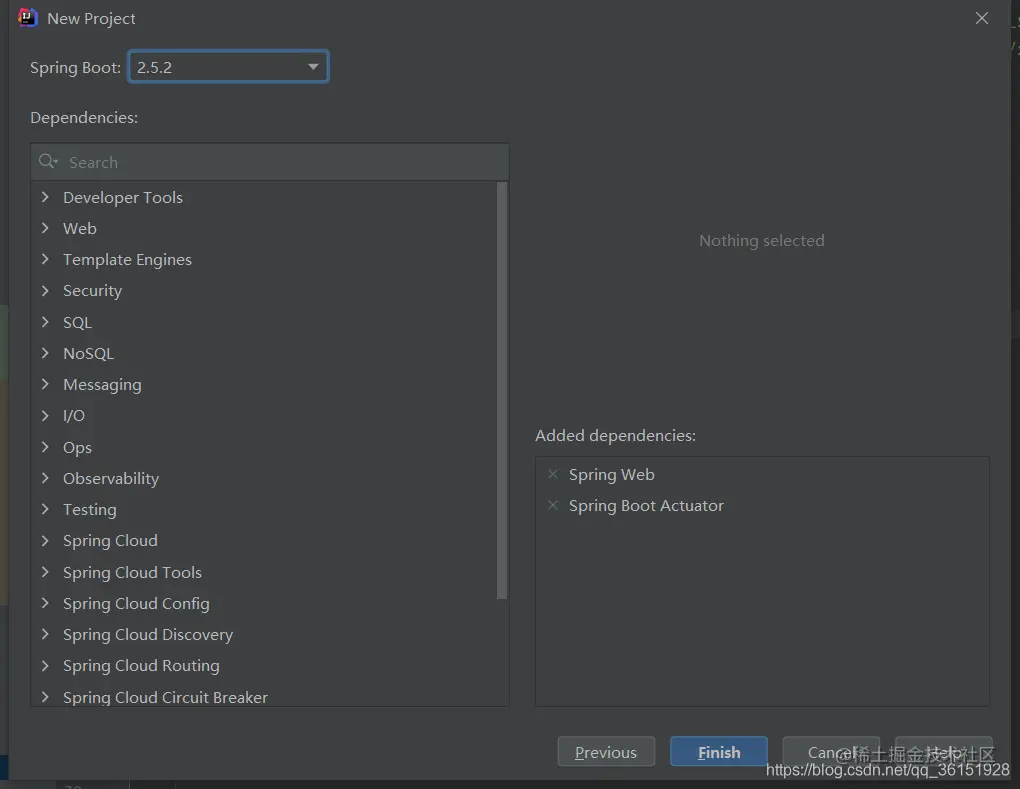Select the Messaging label
Image resolution: width=1020 pixels, height=789 pixels.
click(x=101, y=385)
